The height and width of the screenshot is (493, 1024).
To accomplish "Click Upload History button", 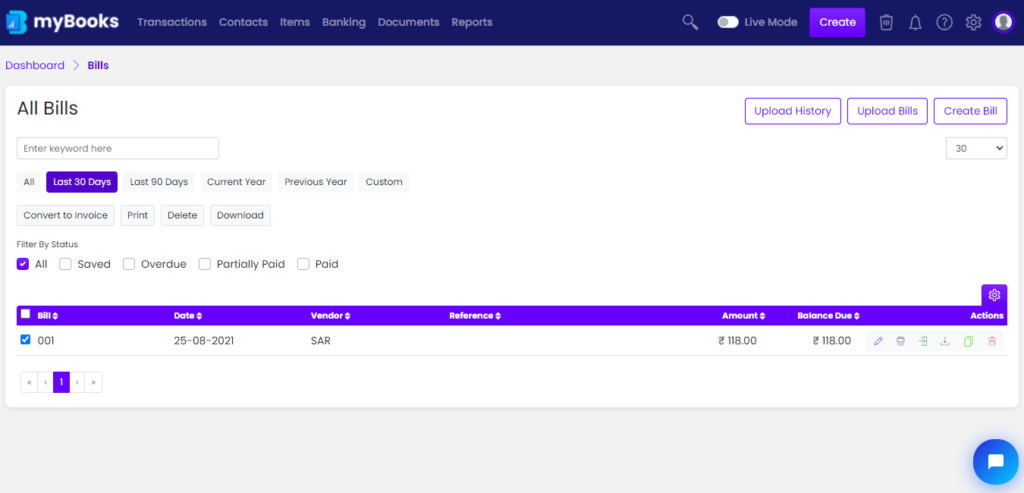I will [x=793, y=111].
